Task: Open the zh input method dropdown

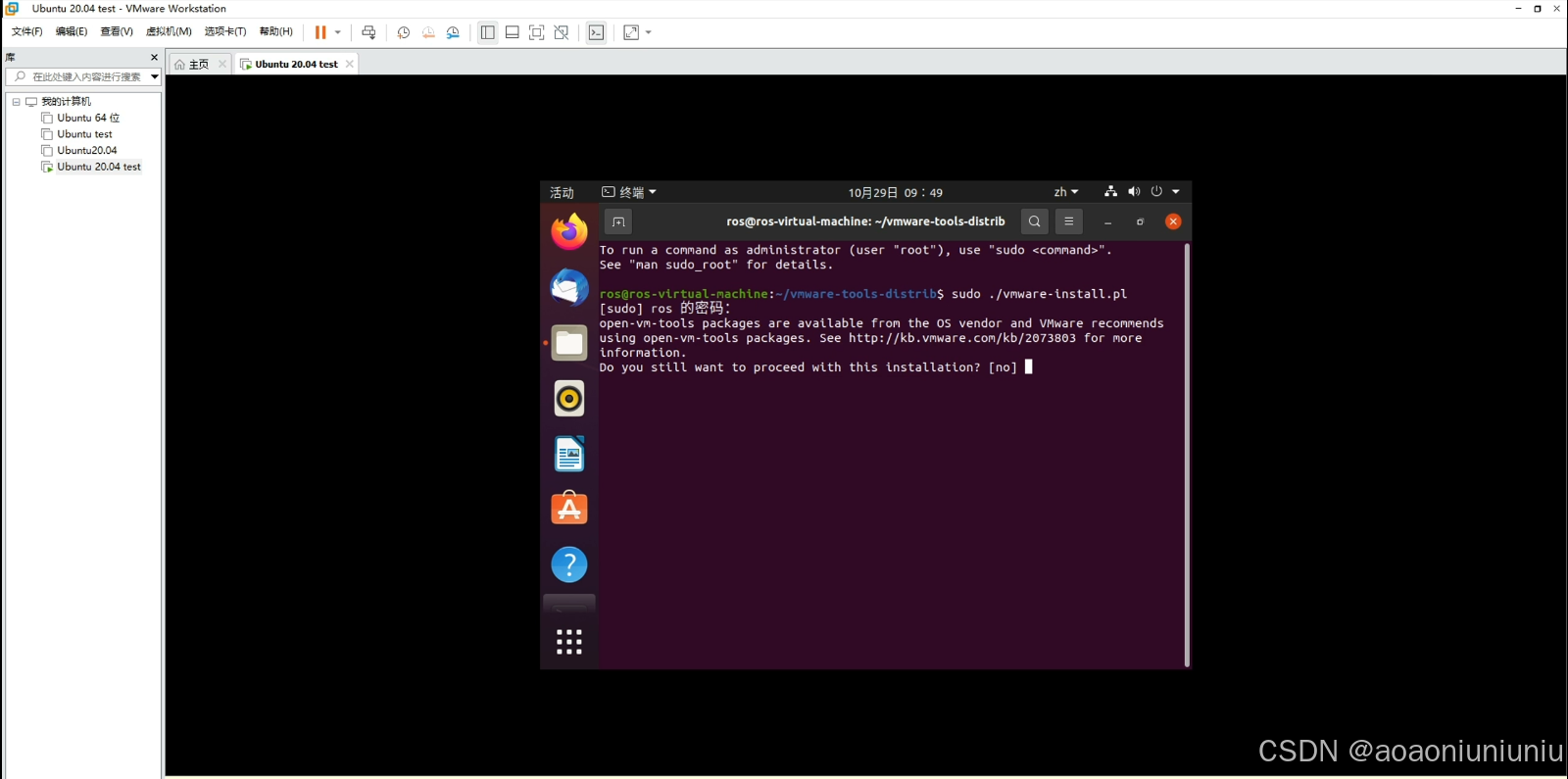Action: [x=1066, y=192]
